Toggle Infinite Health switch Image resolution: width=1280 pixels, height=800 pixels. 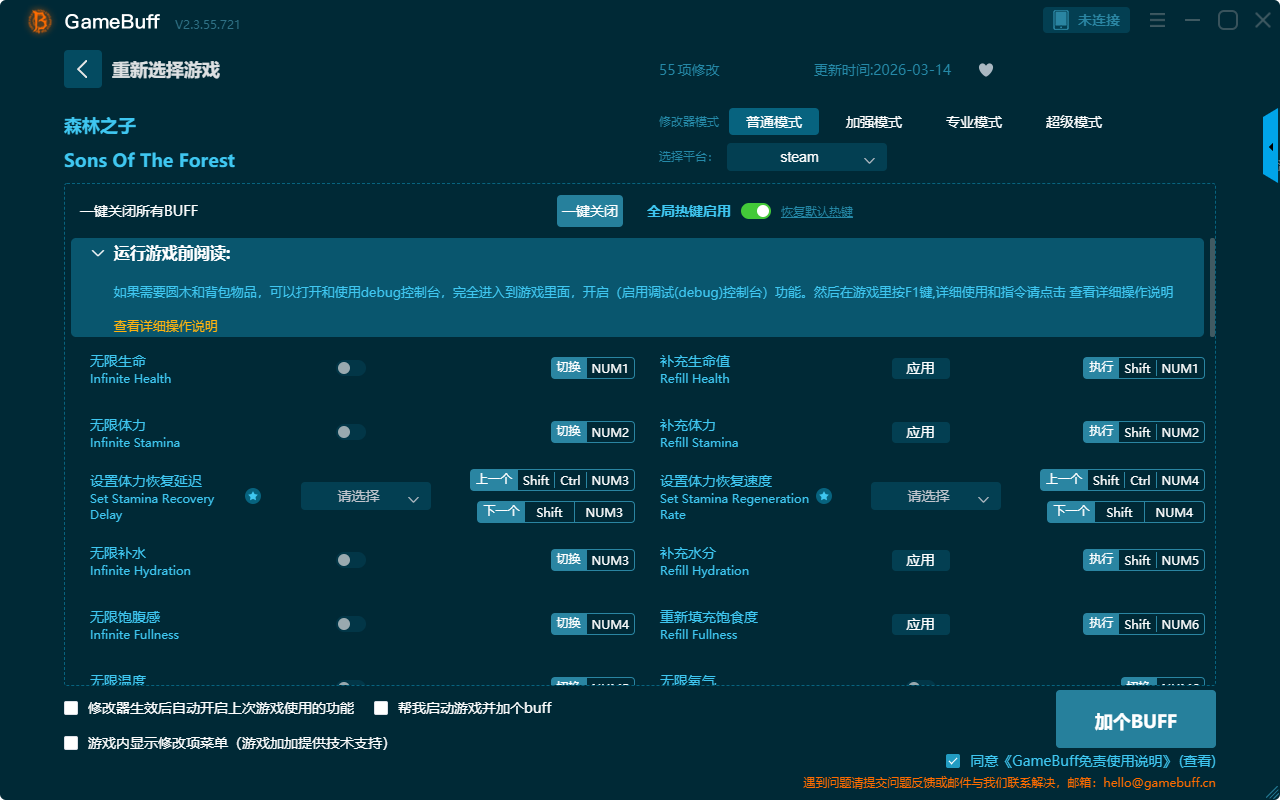click(350, 368)
